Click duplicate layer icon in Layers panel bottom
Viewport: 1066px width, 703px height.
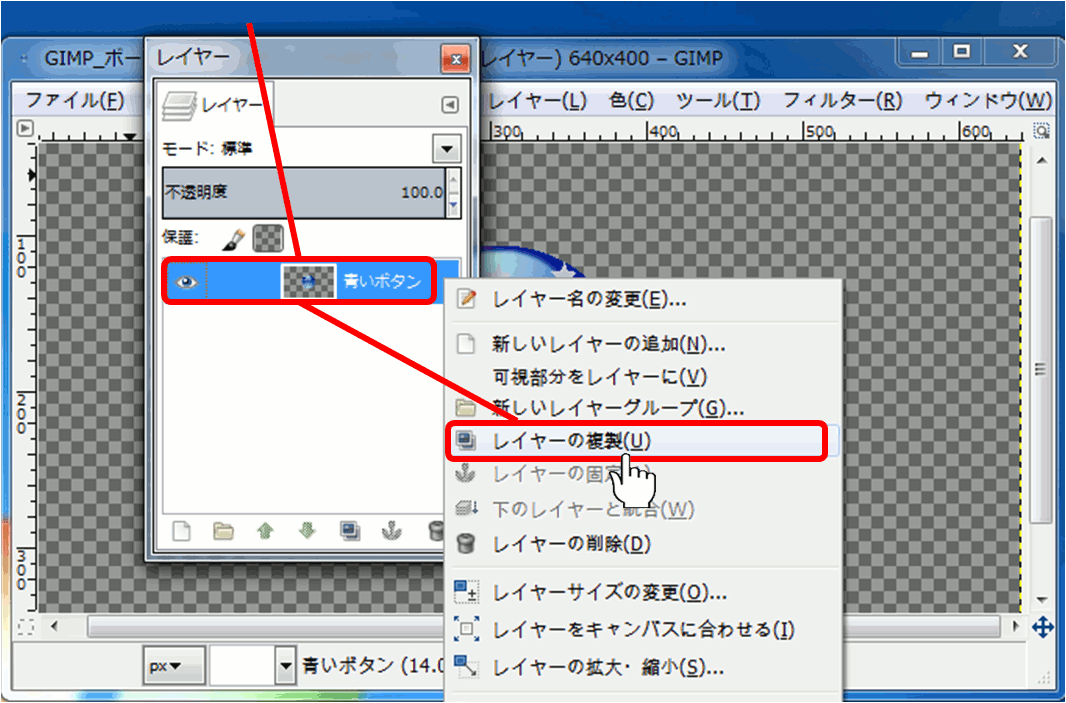[349, 531]
